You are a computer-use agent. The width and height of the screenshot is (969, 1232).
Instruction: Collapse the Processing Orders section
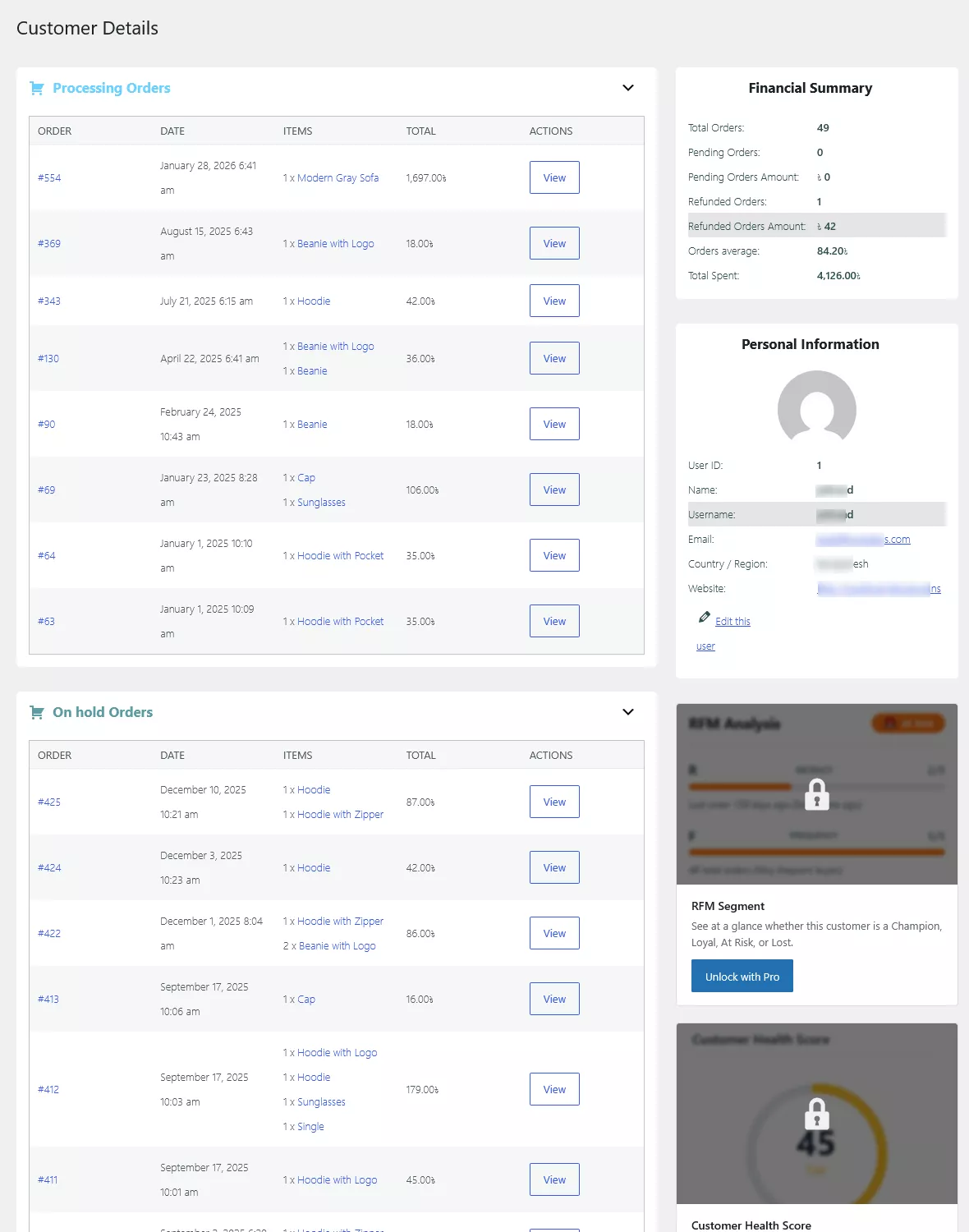point(628,88)
